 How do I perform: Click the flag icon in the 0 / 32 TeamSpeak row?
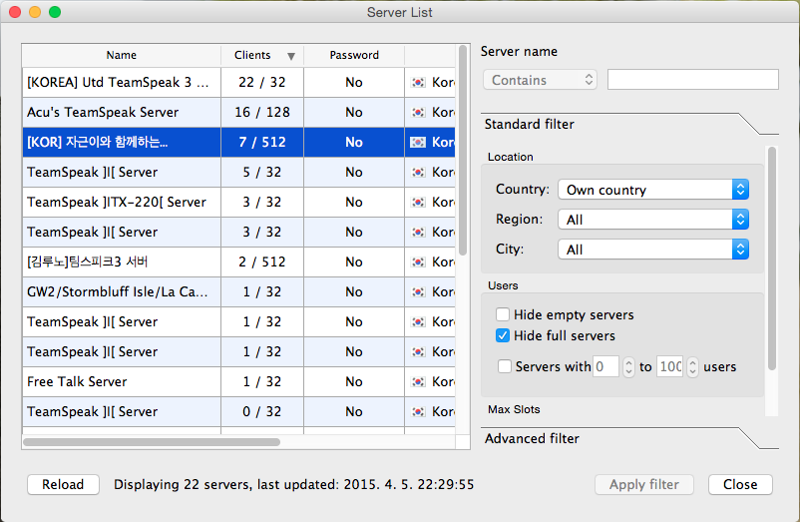[x=418, y=411]
